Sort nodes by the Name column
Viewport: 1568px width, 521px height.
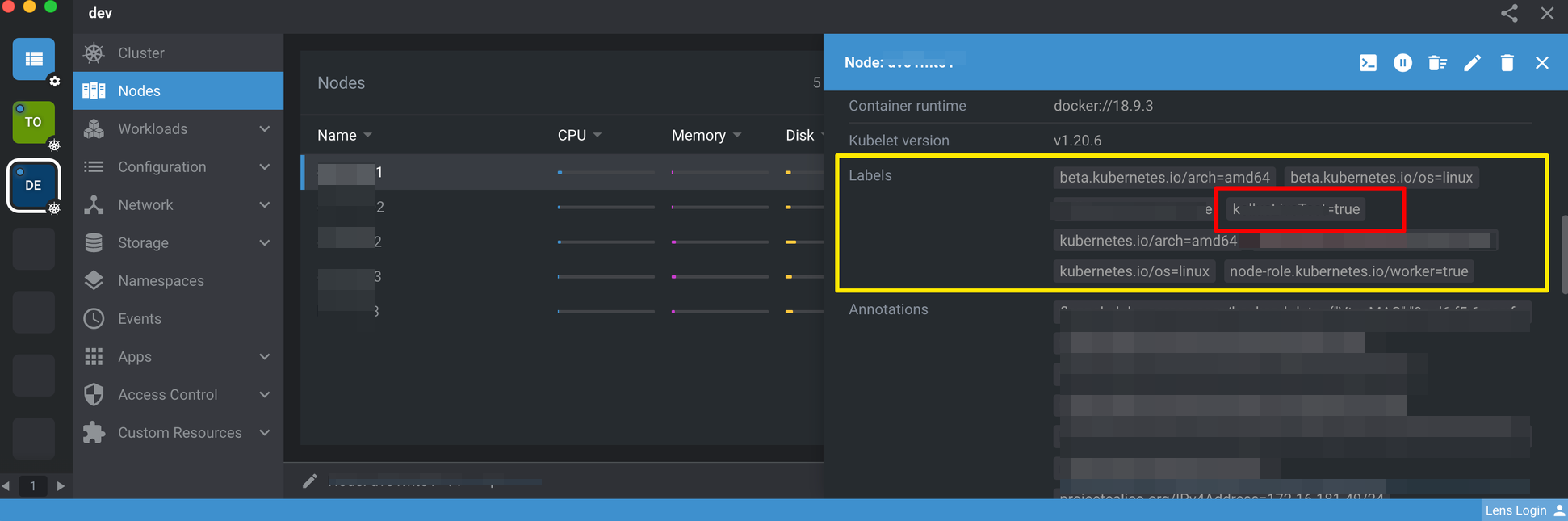[x=337, y=136]
